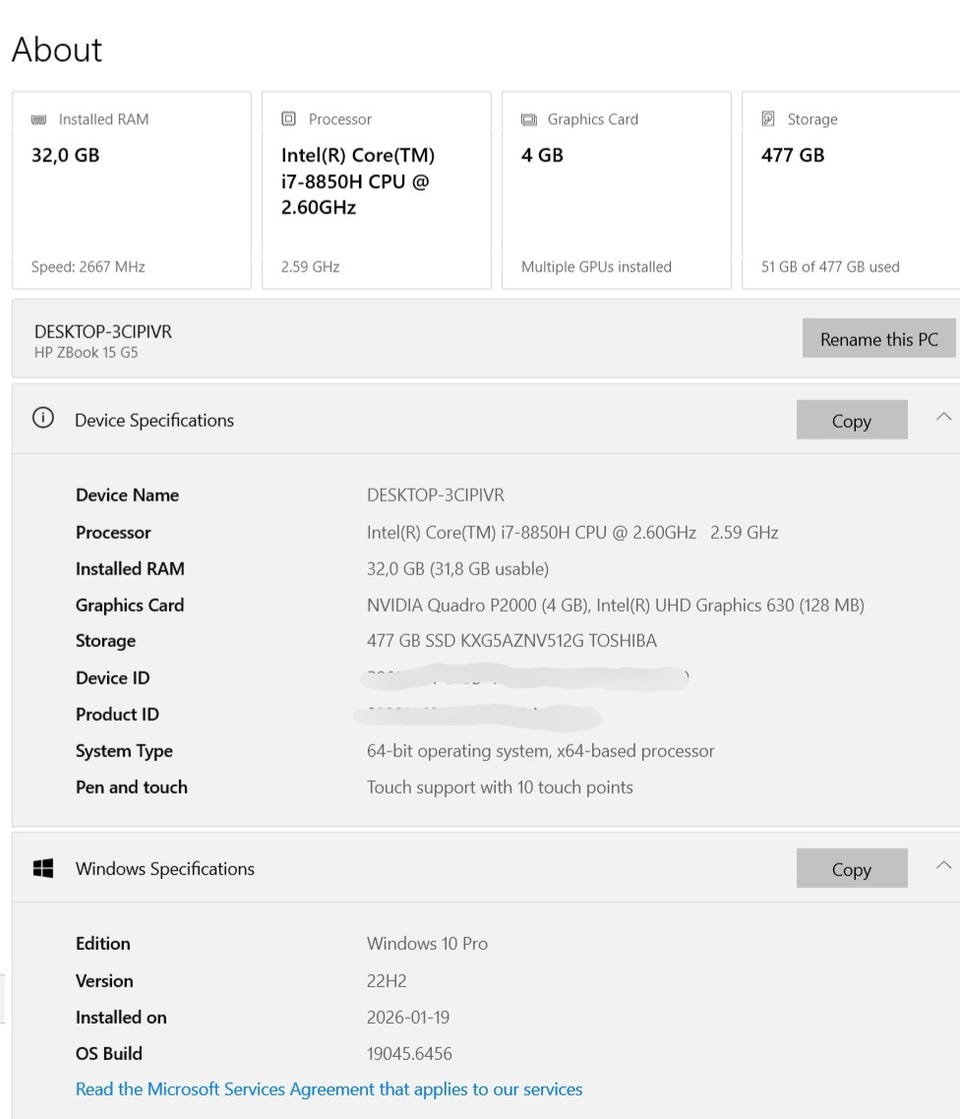Click the About page heading
960x1119 pixels.
[x=57, y=50]
